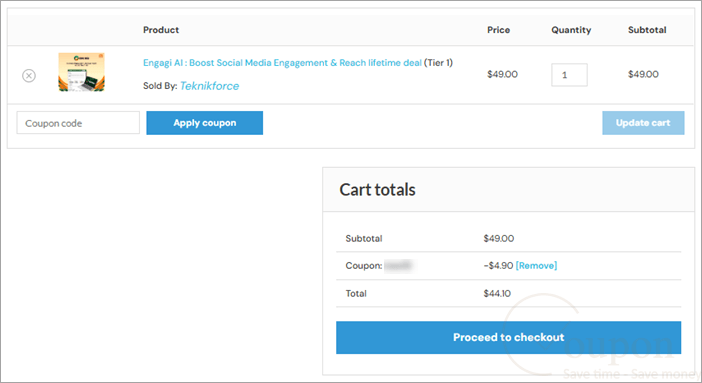Remove the applied coupon via [Remove] link
This screenshot has height=383, width=702.
536,266
